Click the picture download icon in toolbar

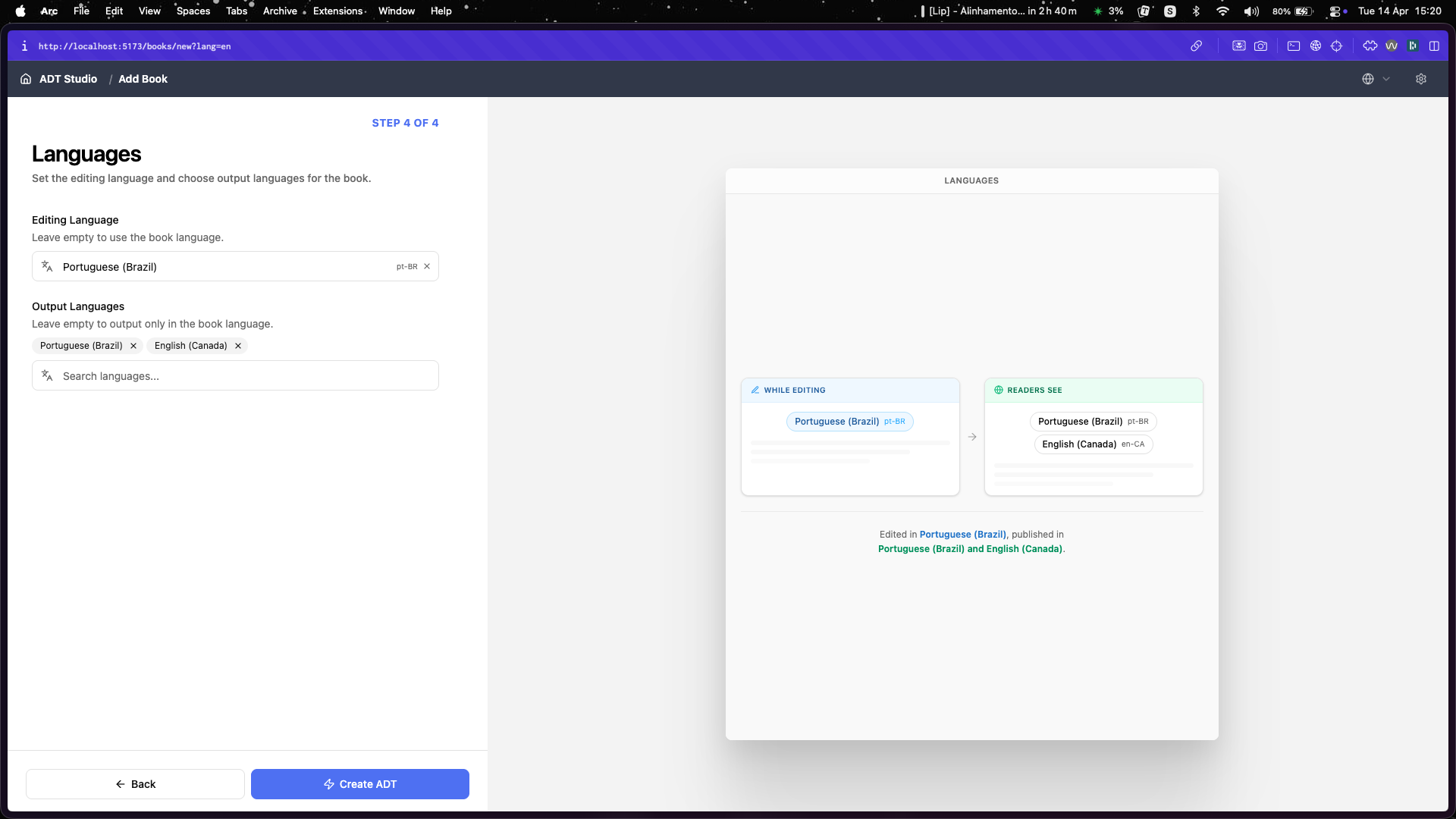click(1239, 46)
